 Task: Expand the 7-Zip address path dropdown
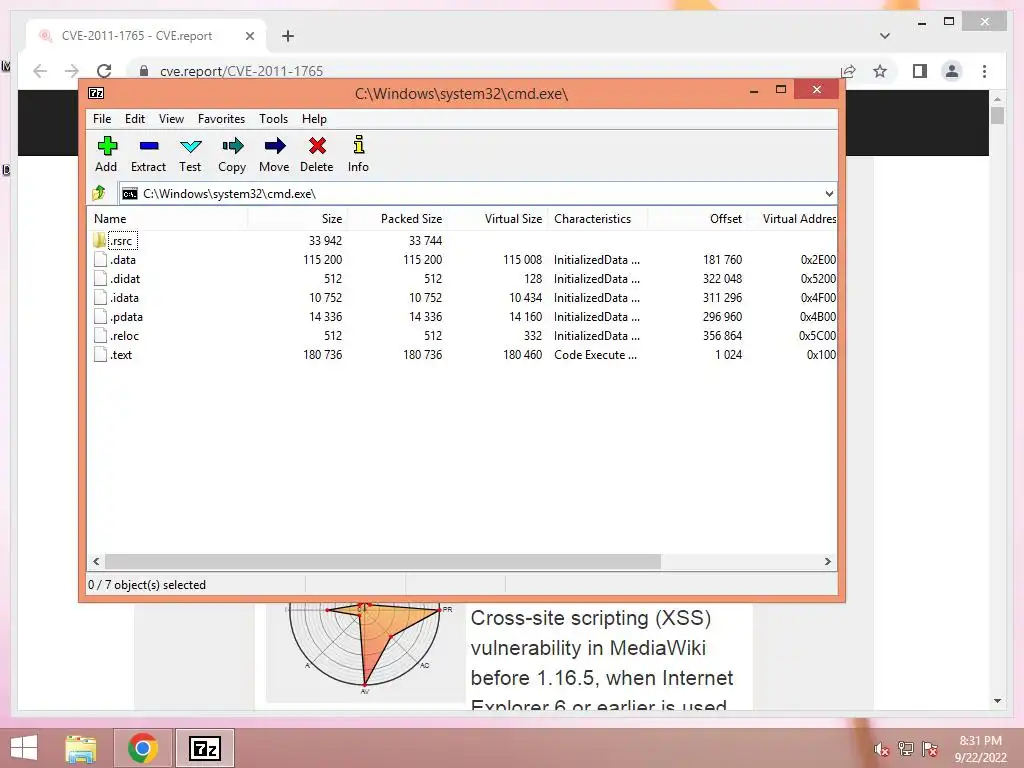point(829,193)
